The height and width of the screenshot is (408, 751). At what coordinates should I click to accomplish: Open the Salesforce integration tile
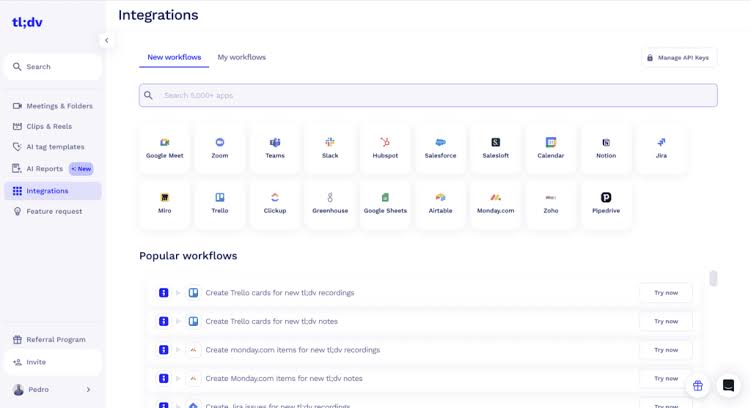pos(440,148)
